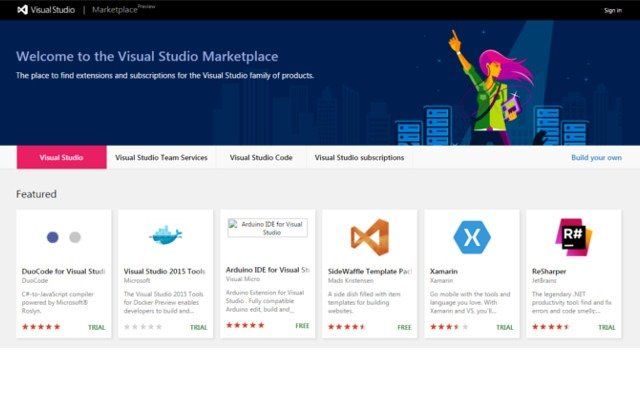The image size is (640, 400).
Task: Click the C#-to-JavaScript compiler description
Action: (x=58, y=302)
